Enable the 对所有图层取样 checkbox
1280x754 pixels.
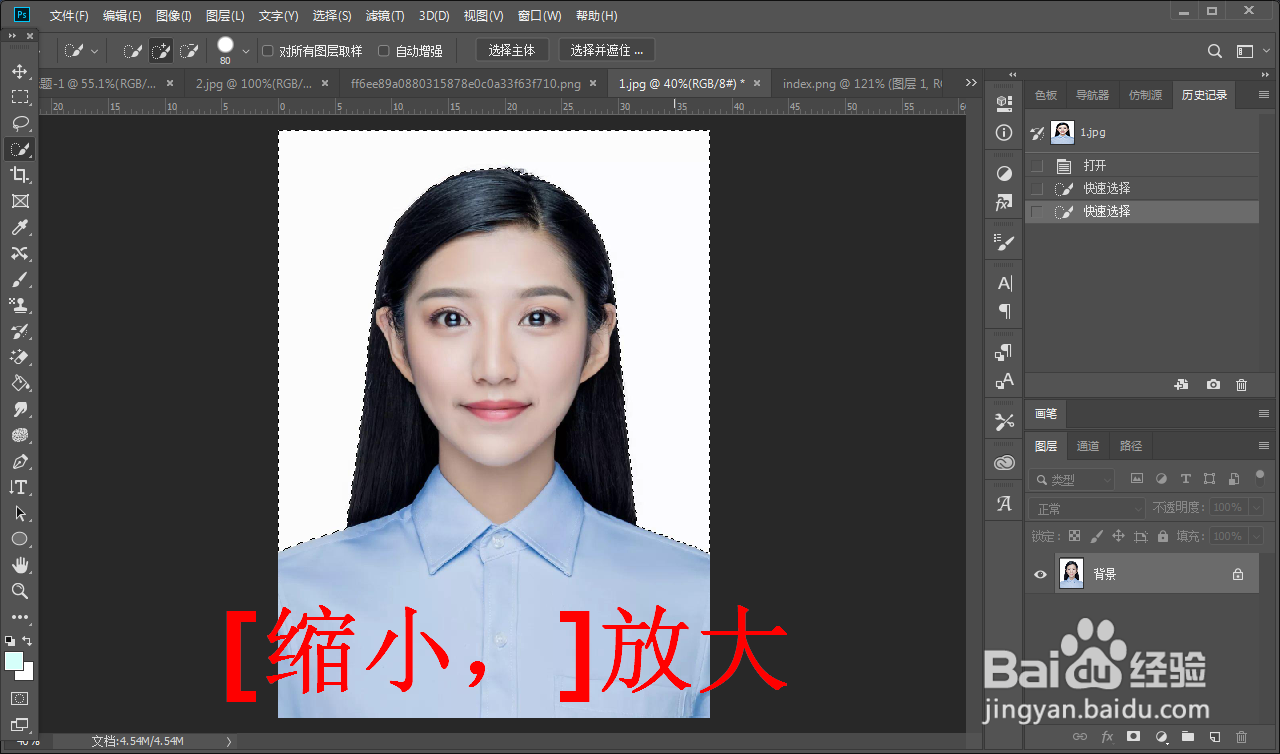[x=267, y=50]
